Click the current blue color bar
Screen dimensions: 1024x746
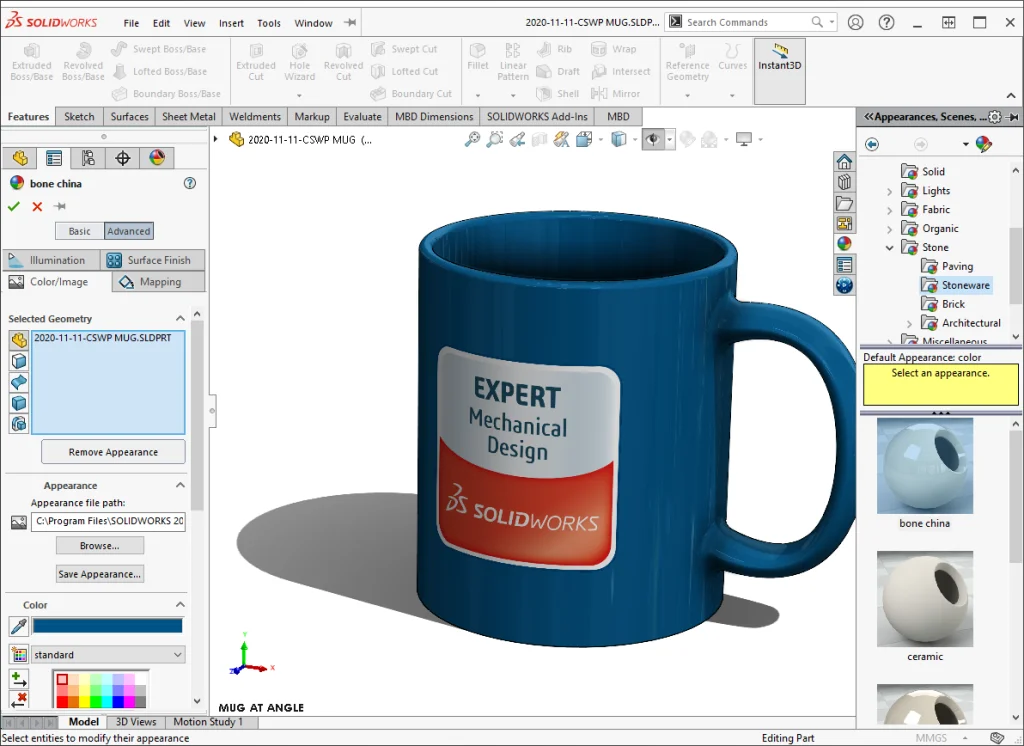coord(108,626)
